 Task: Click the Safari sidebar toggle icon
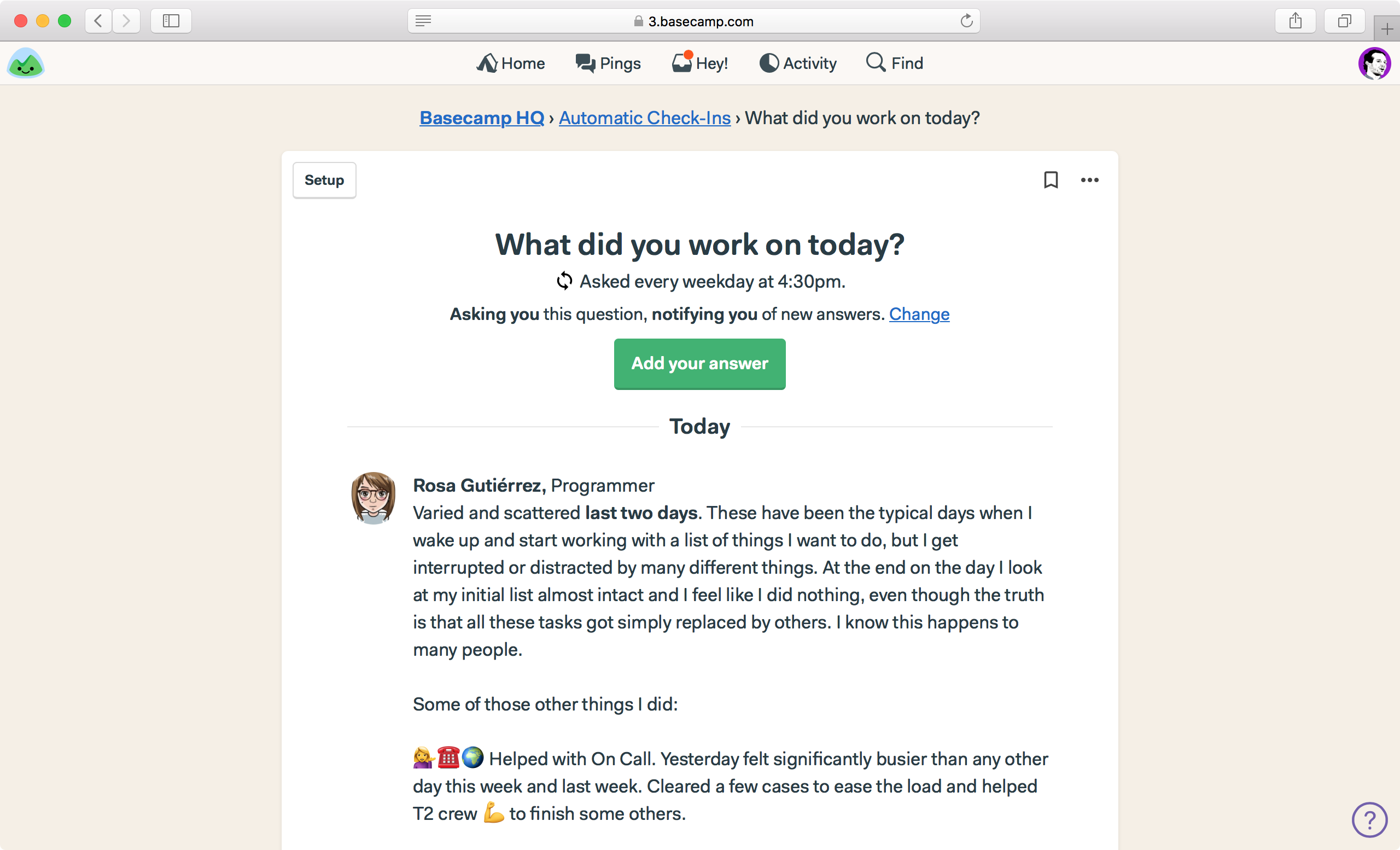[x=171, y=21]
